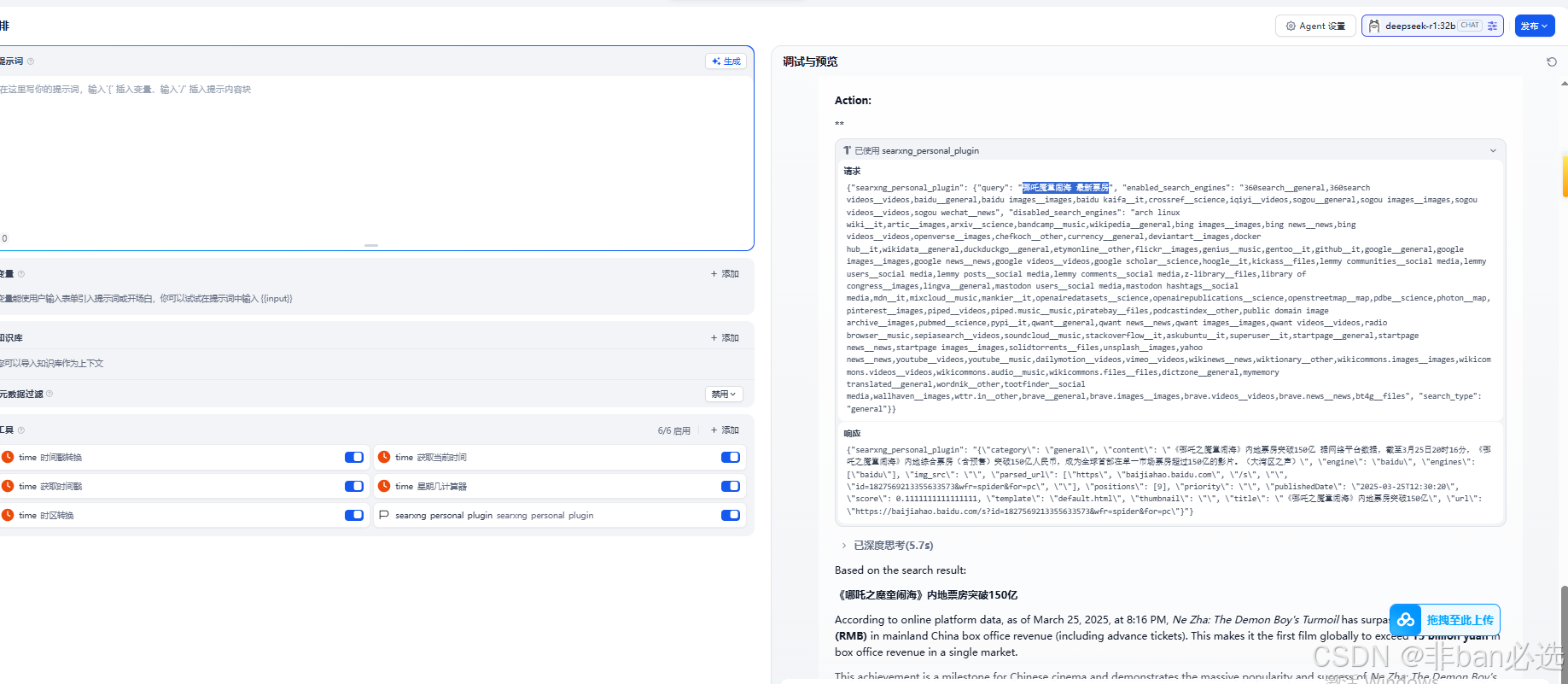Click clock icon of 获取当前时间 tool
The width and height of the screenshot is (1568, 684).
(x=384, y=458)
